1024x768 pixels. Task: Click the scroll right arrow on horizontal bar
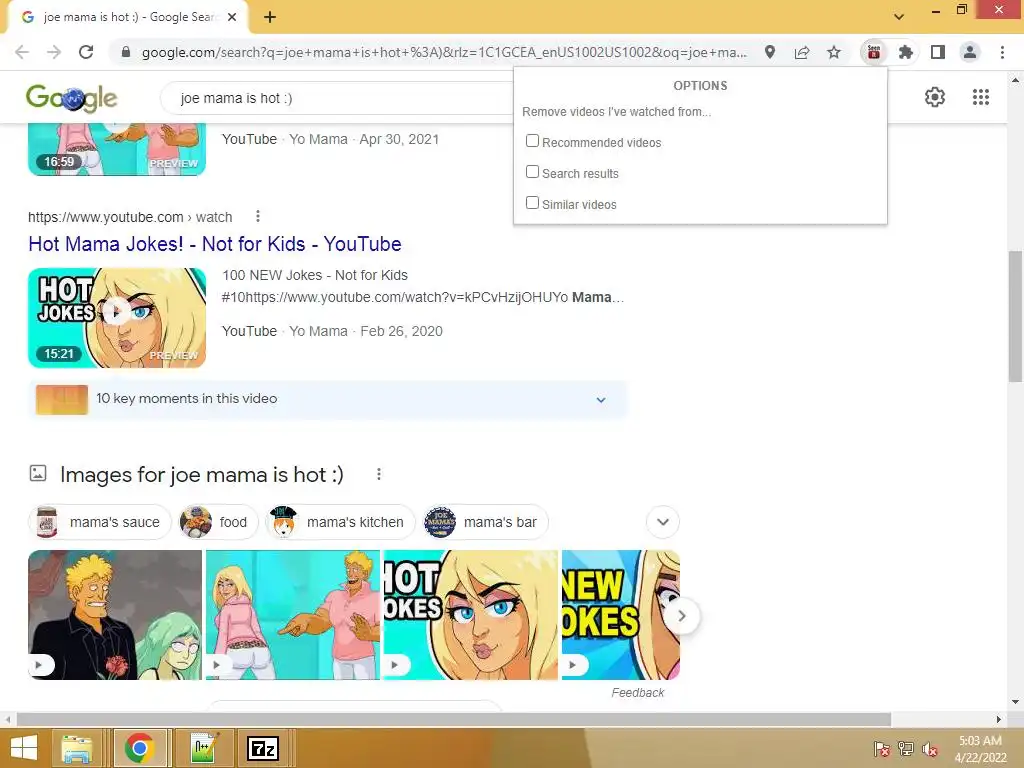point(998,719)
